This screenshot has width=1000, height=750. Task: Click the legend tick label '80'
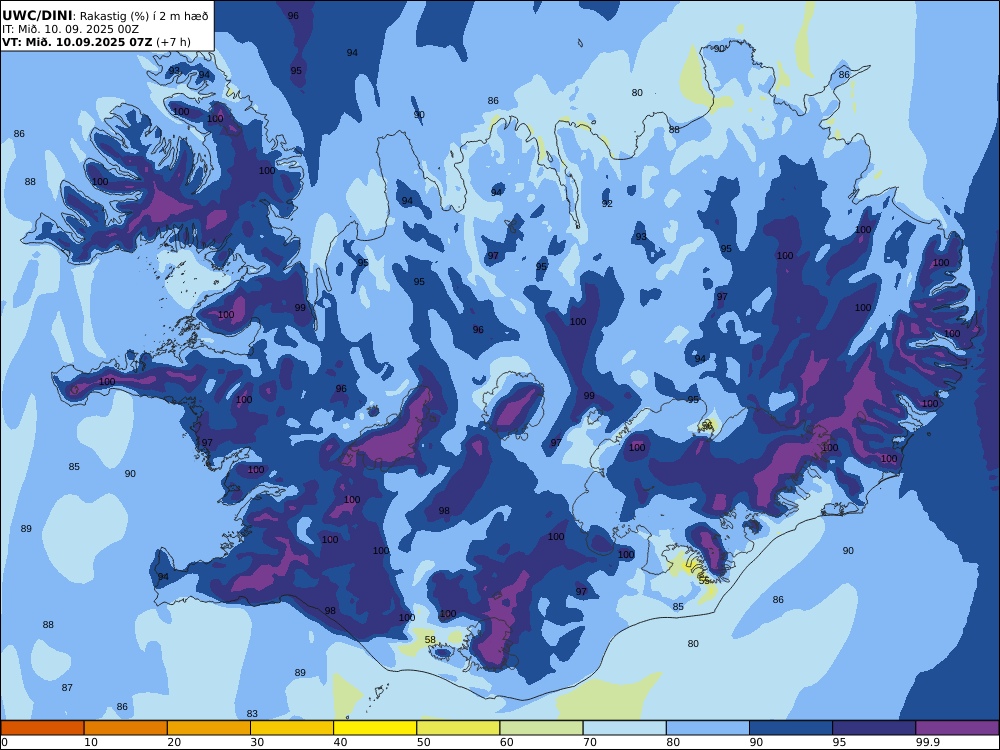click(x=673, y=742)
